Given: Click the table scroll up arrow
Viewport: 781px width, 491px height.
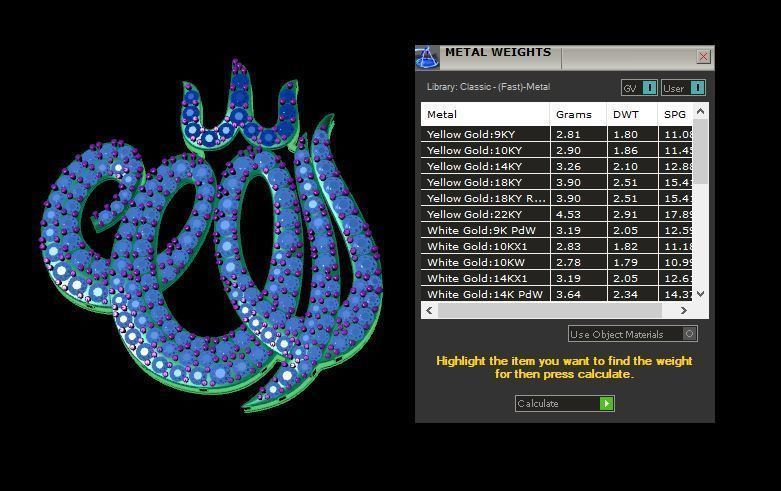Looking at the screenshot, I should [700, 111].
